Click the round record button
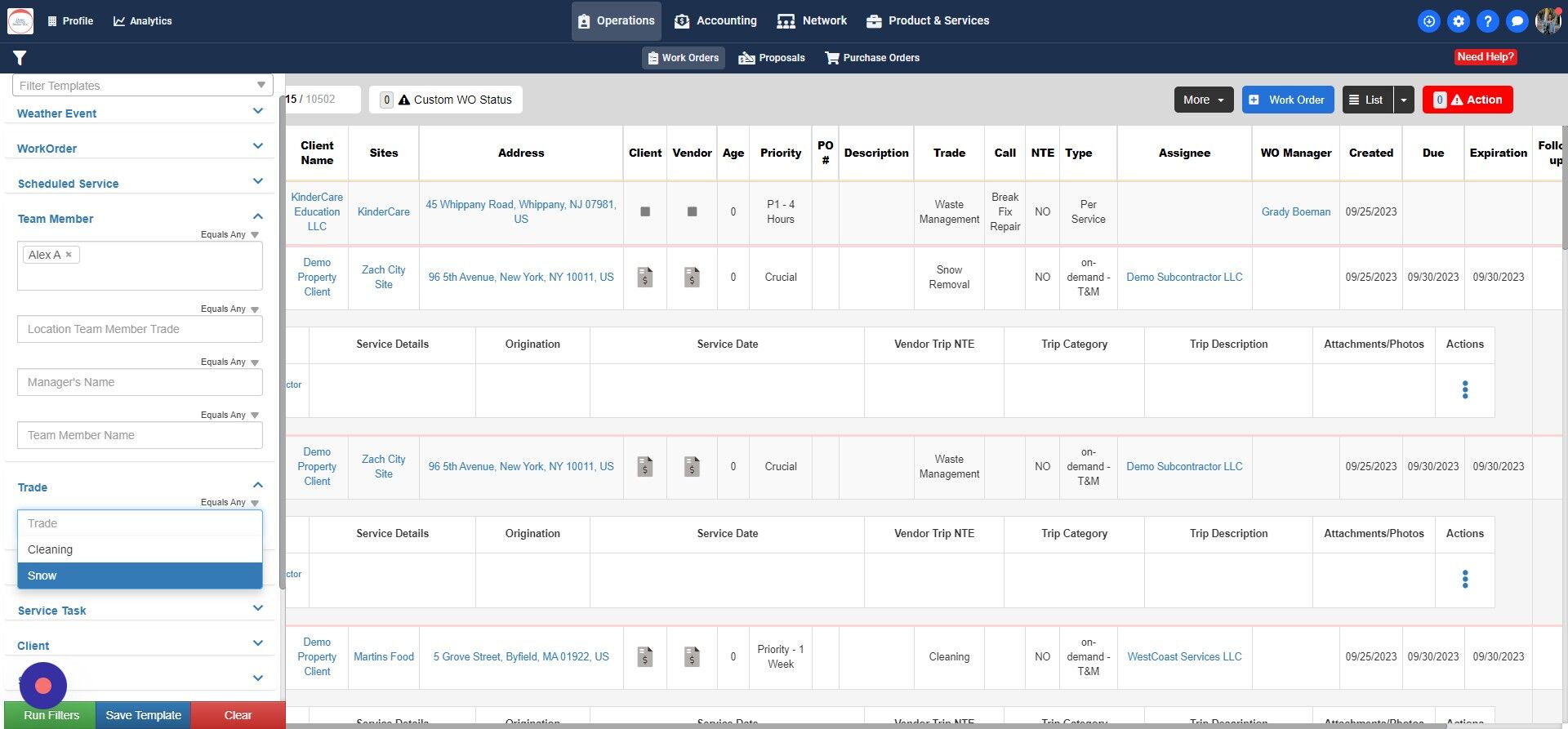 43,686
